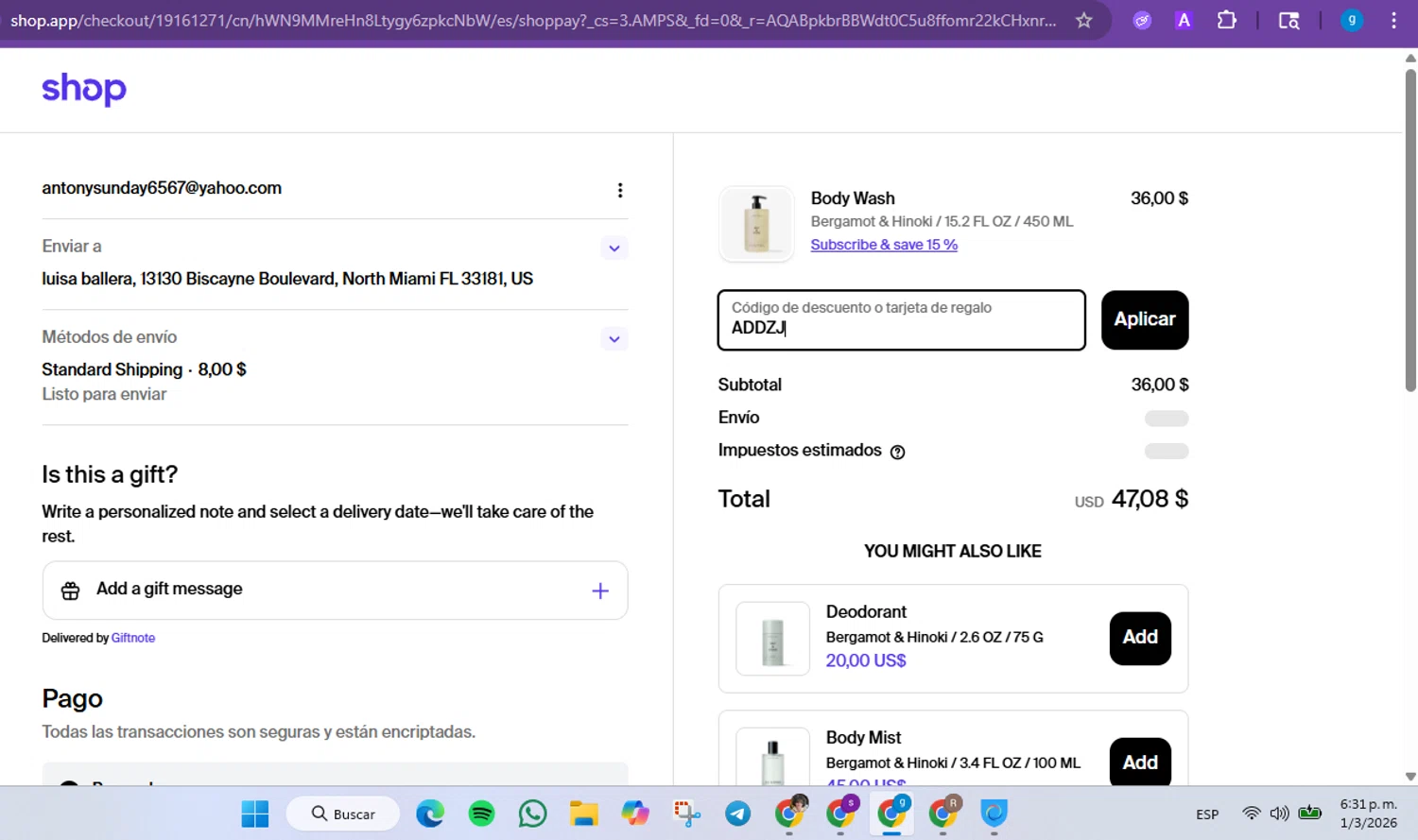Focus the discount code input field
Image resolution: width=1418 pixels, height=840 pixels.
click(902, 320)
